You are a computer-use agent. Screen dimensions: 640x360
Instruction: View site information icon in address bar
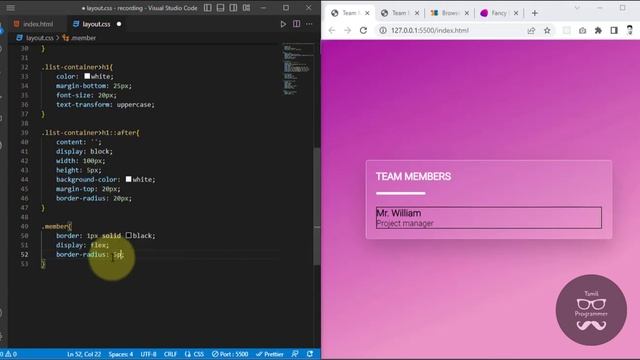pos(382,30)
